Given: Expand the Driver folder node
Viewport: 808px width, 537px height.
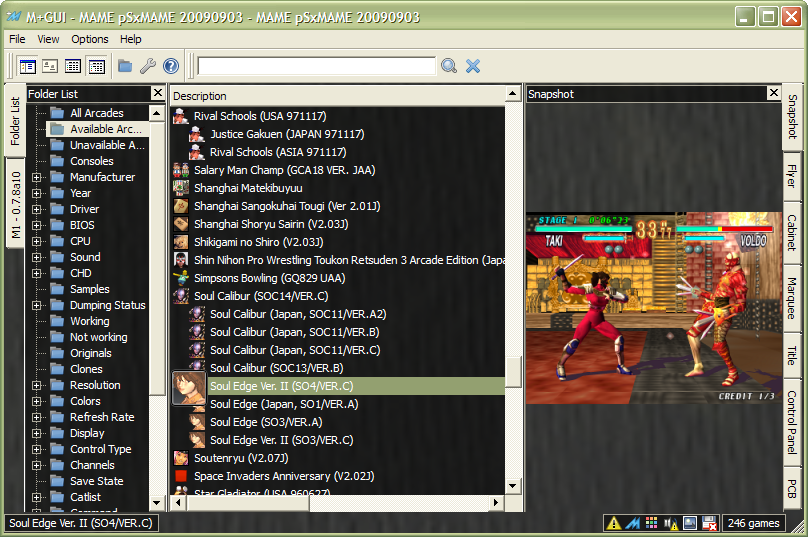Looking at the screenshot, I should (x=36, y=209).
